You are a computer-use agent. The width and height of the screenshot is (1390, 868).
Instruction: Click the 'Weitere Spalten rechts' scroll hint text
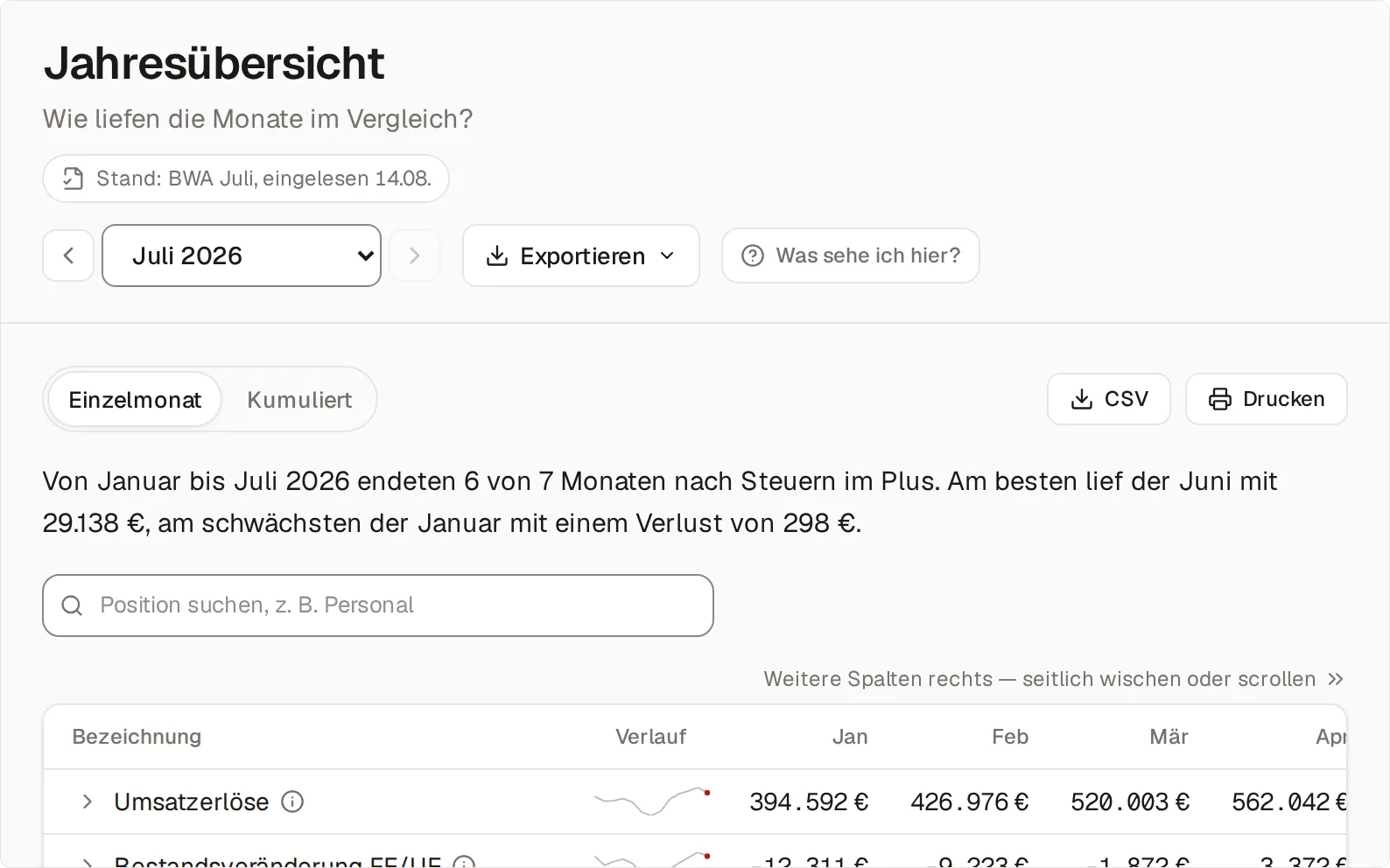pyautogui.click(x=1040, y=679)
